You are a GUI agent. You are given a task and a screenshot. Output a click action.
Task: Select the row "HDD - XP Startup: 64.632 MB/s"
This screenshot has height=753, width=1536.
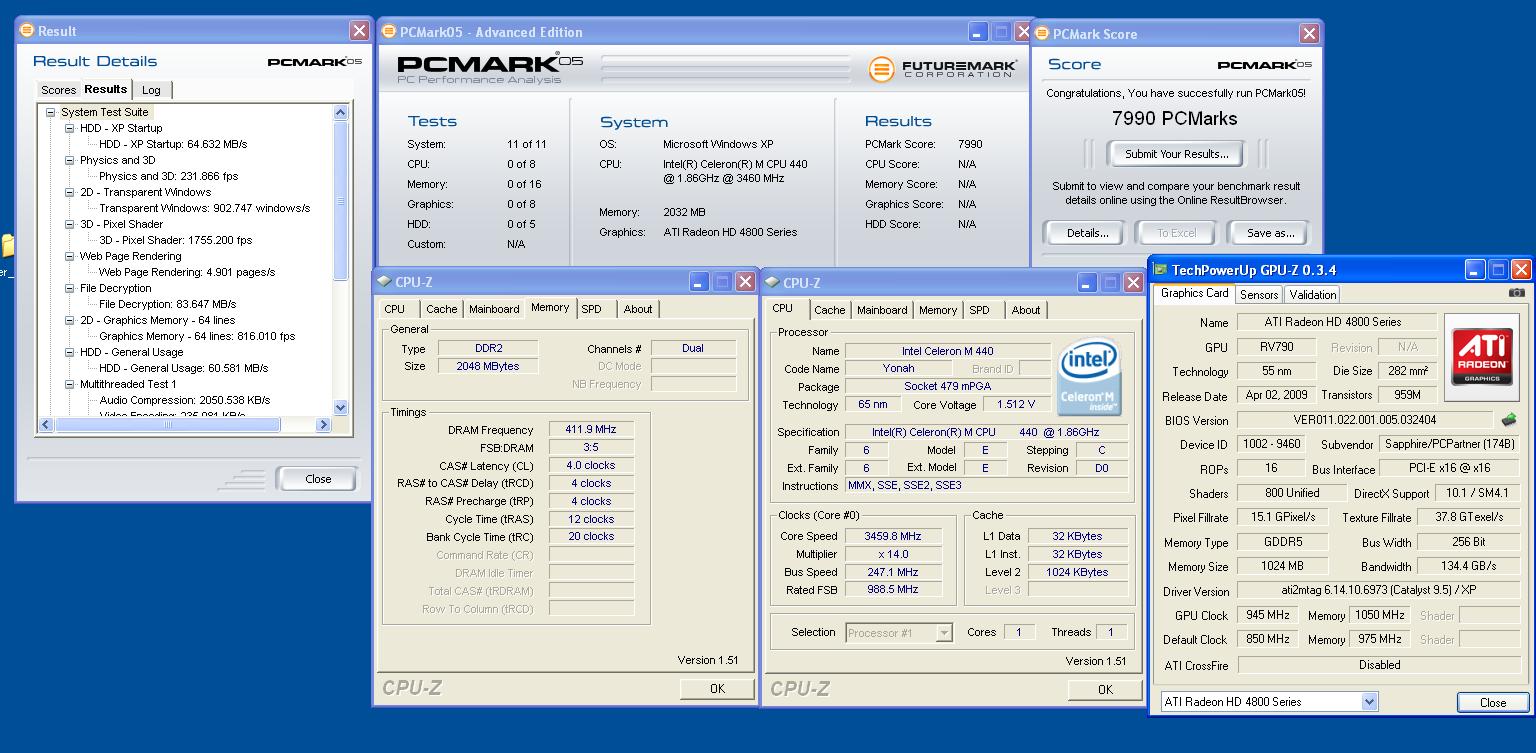tap(172, 144)
